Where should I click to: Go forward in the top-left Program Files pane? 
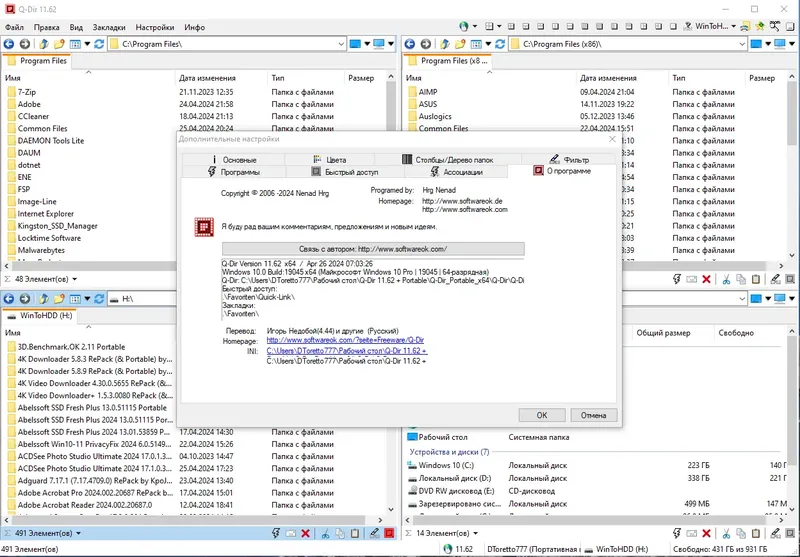click(24, 44)
